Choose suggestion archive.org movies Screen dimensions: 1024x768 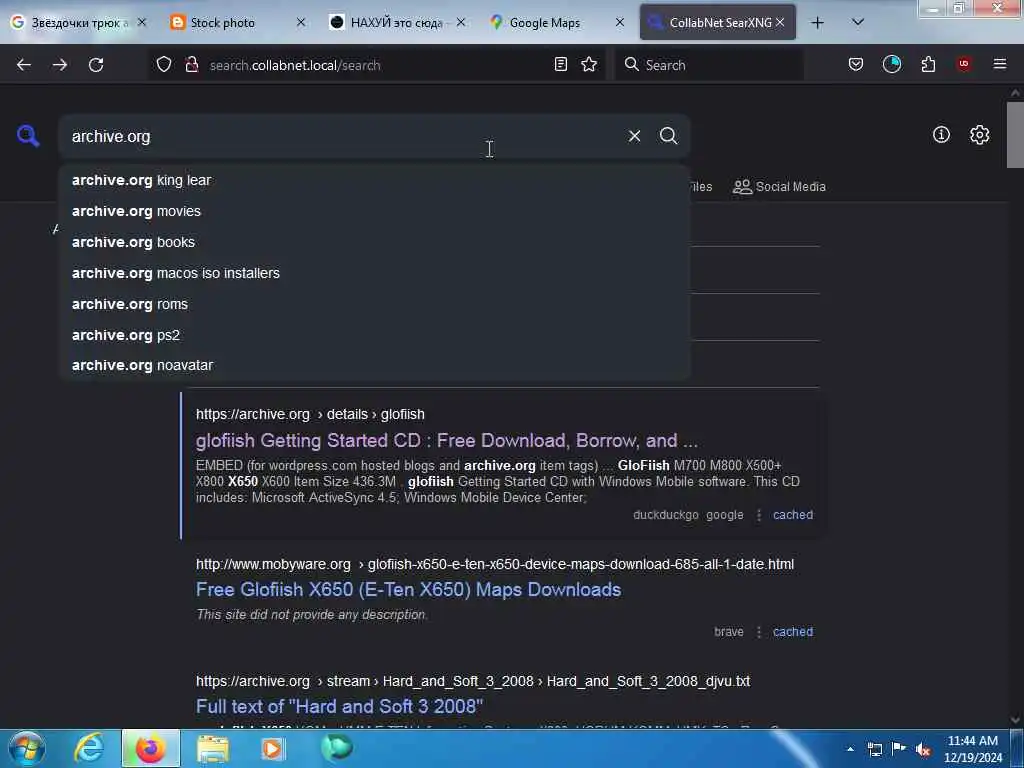(374, 211)
